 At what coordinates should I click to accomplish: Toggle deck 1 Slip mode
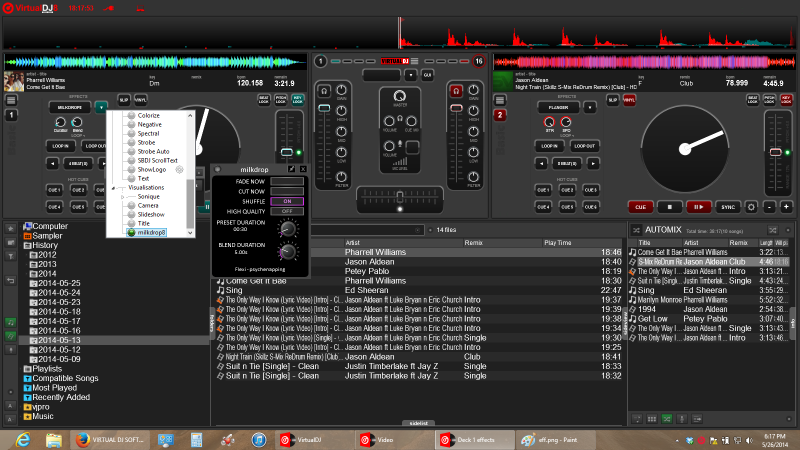point(123,100)
